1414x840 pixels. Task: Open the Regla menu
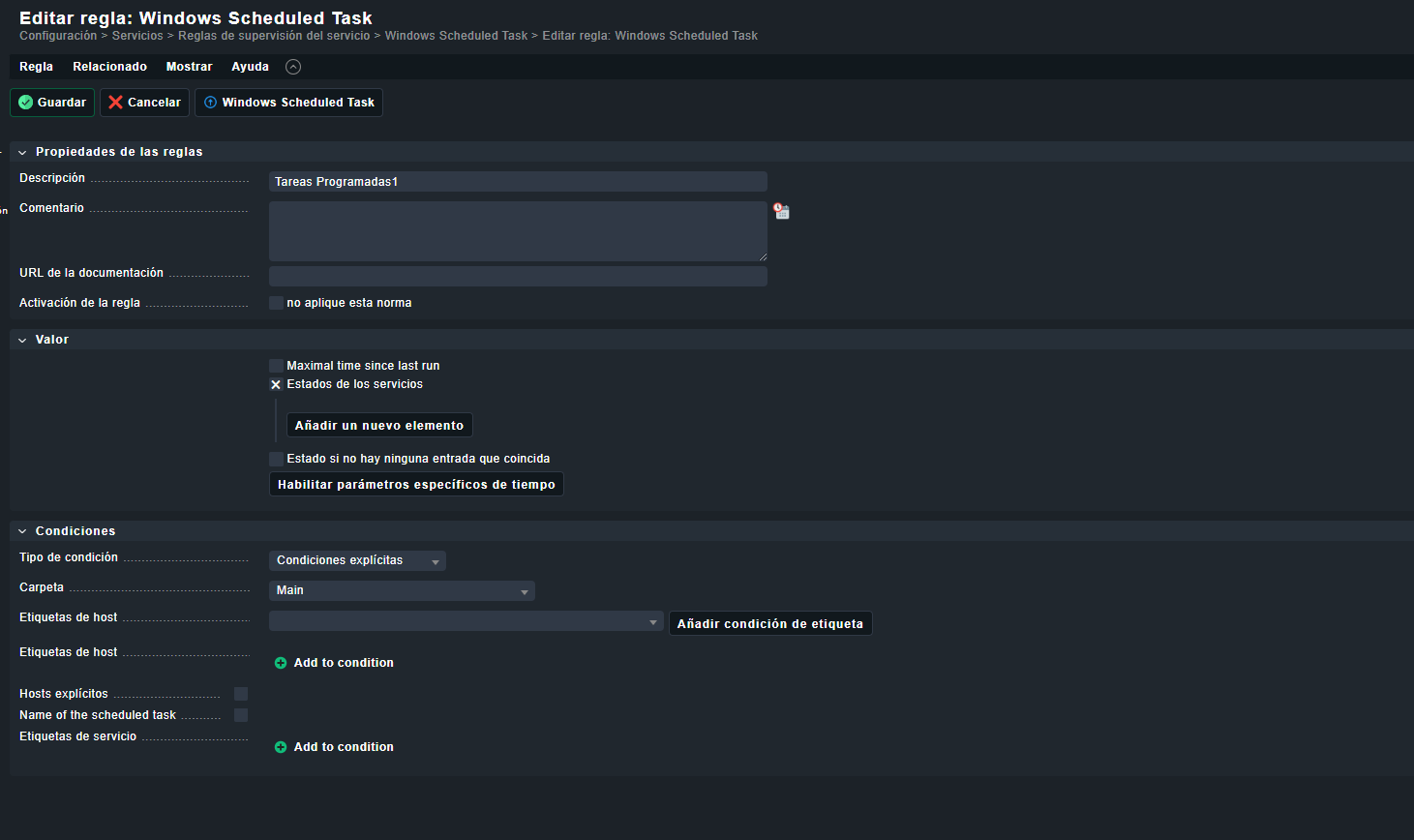[36, 66]
